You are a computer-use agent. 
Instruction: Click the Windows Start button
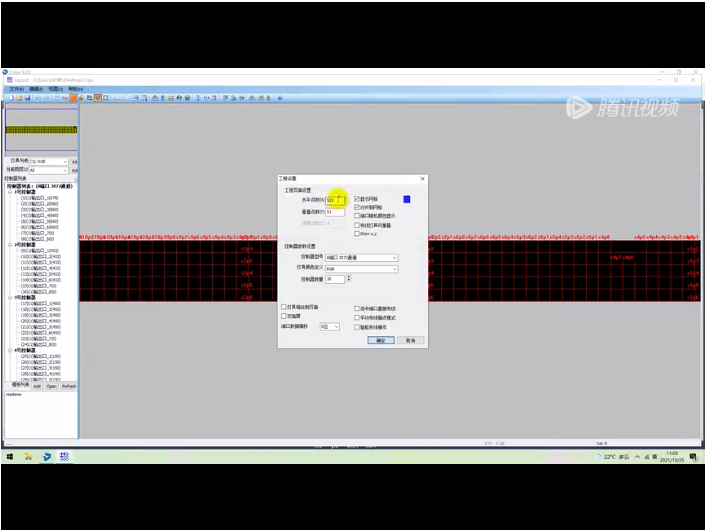click(9, 456)
